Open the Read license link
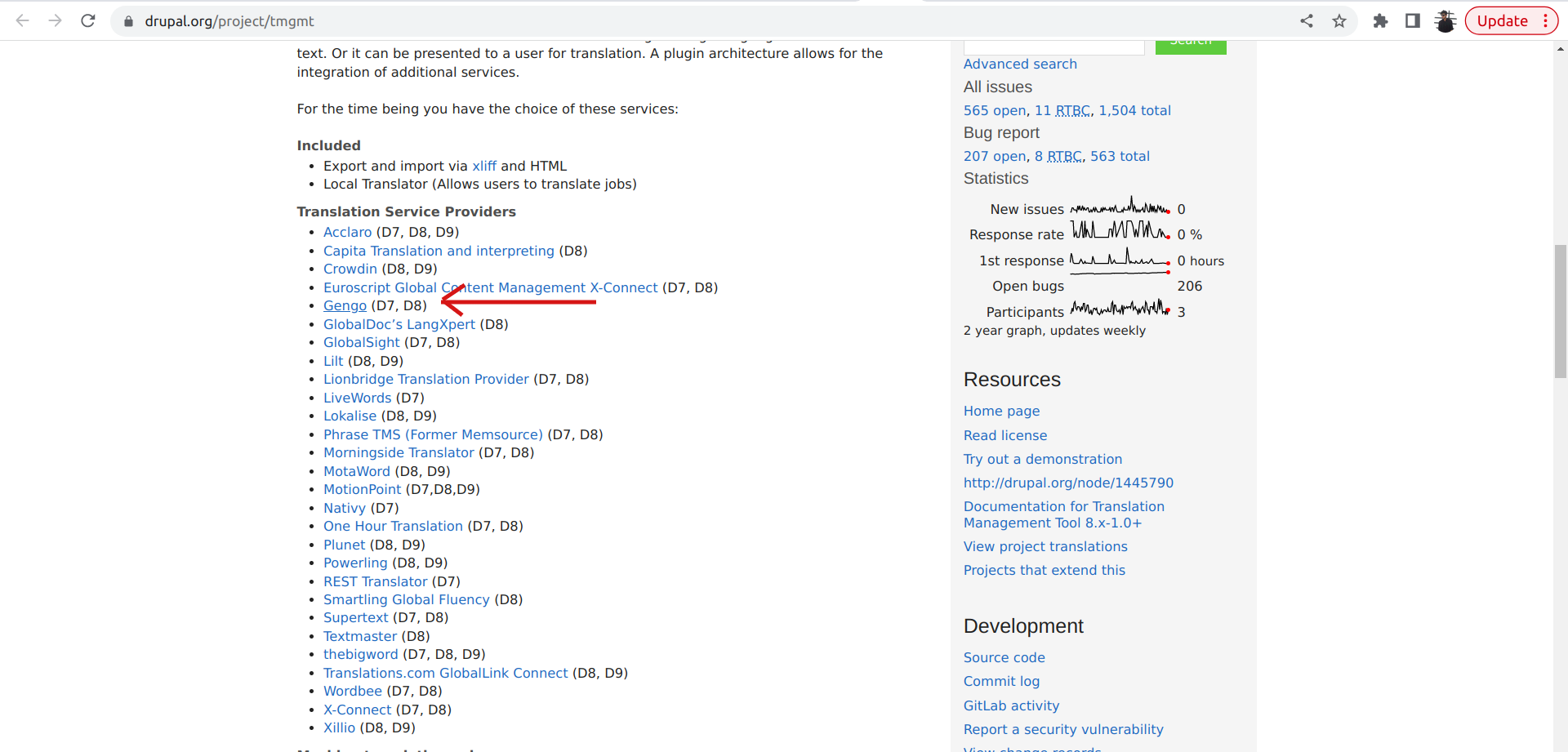1568x752 pixels. coord(1005,435)
